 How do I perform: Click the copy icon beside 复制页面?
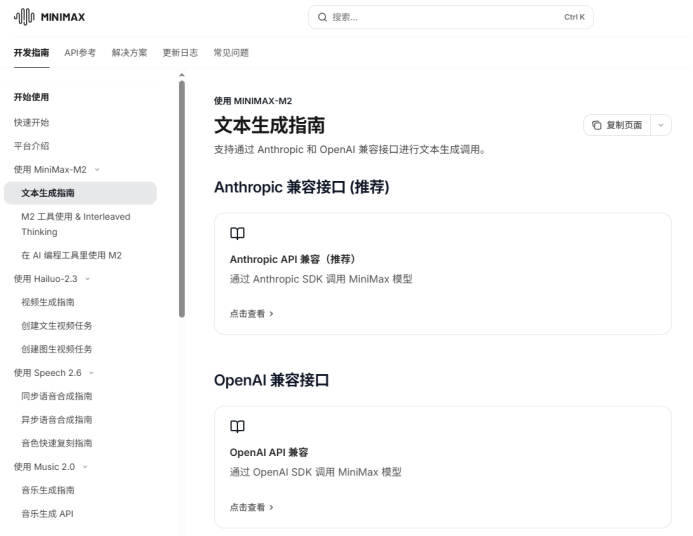click(x=598, y=125)
